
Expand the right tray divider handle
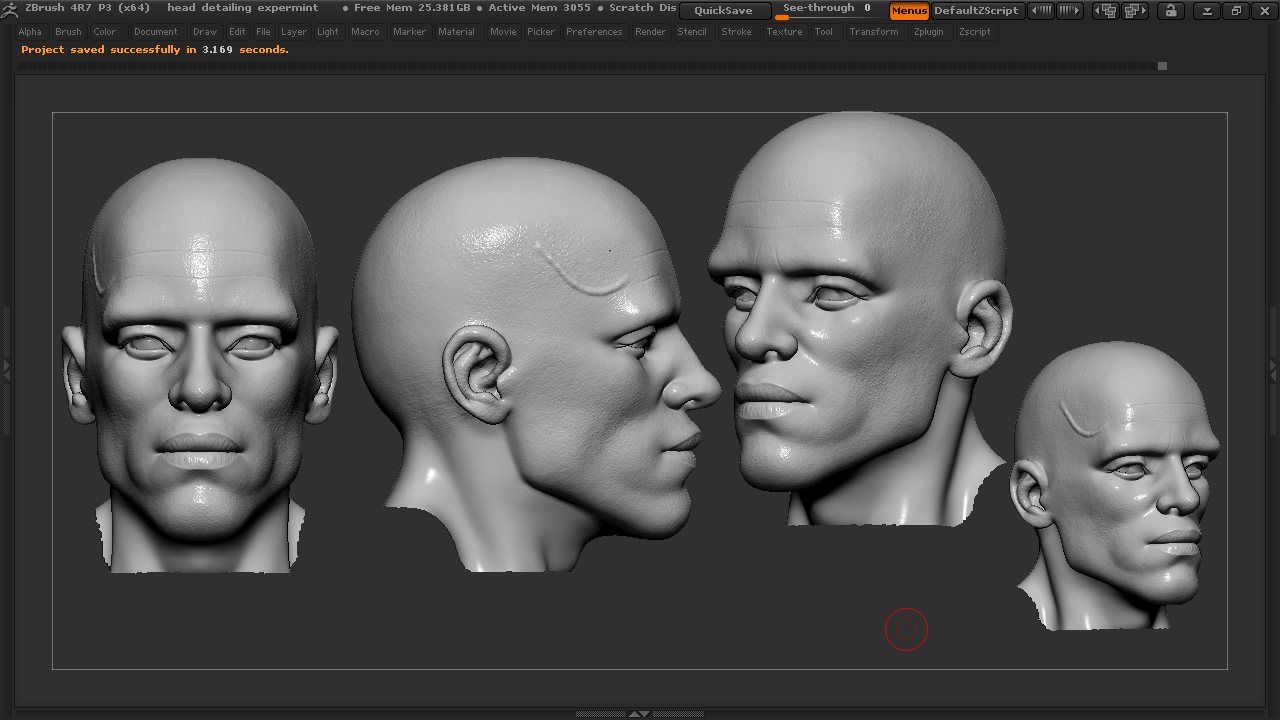pyautogui.click(x=1273, y=370)
